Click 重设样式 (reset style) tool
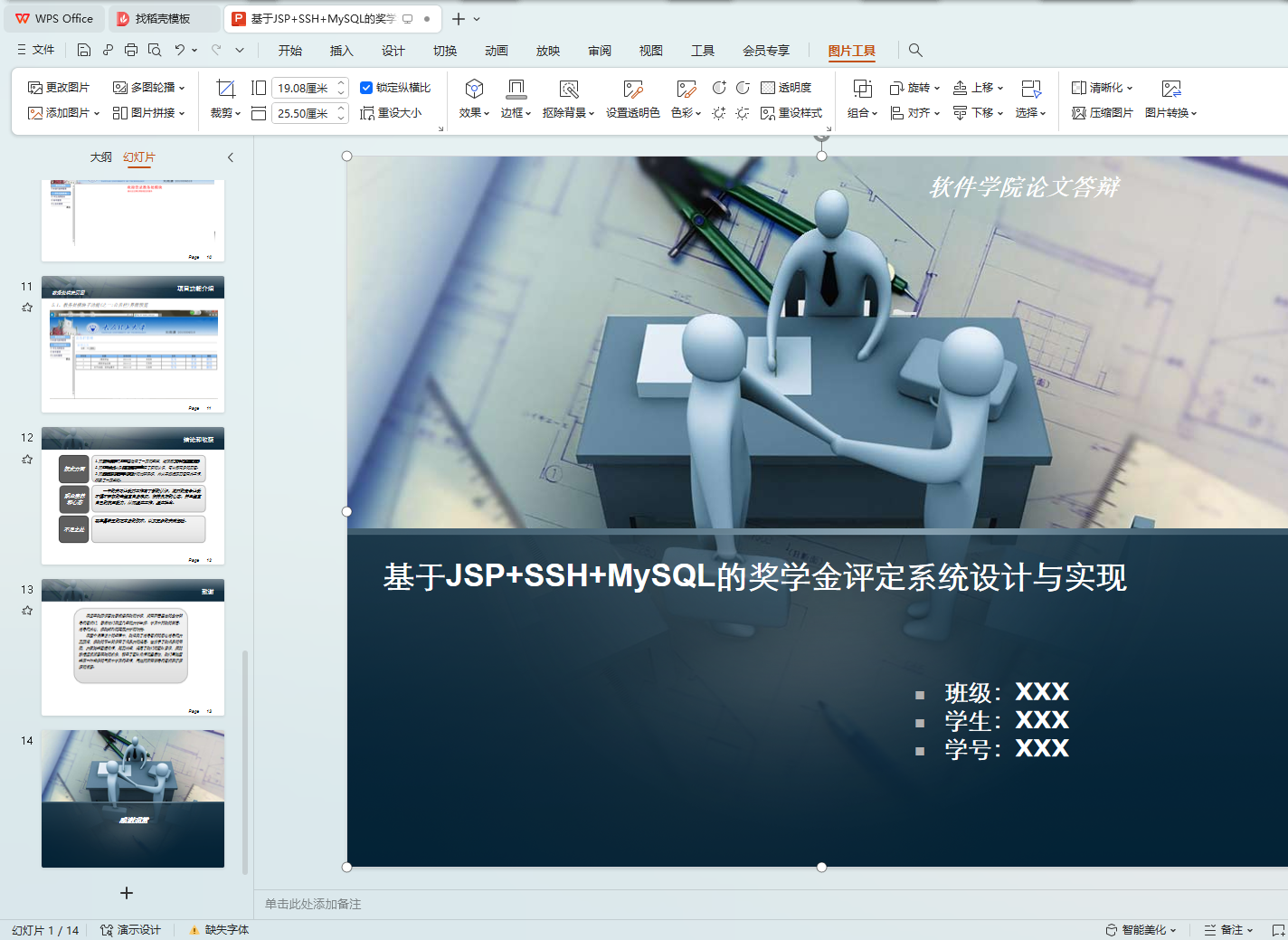The height and width of the screenshot is (940, 1288). (x=791, y=113)
